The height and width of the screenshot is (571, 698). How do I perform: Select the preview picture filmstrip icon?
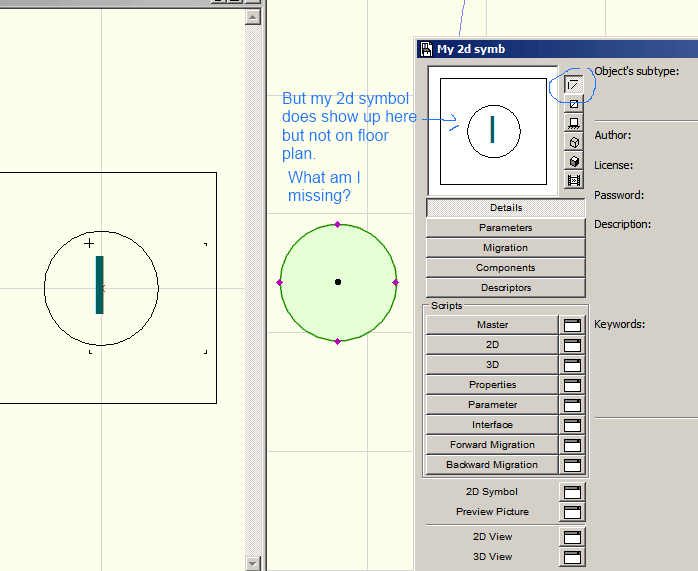(x=573, y=181)
